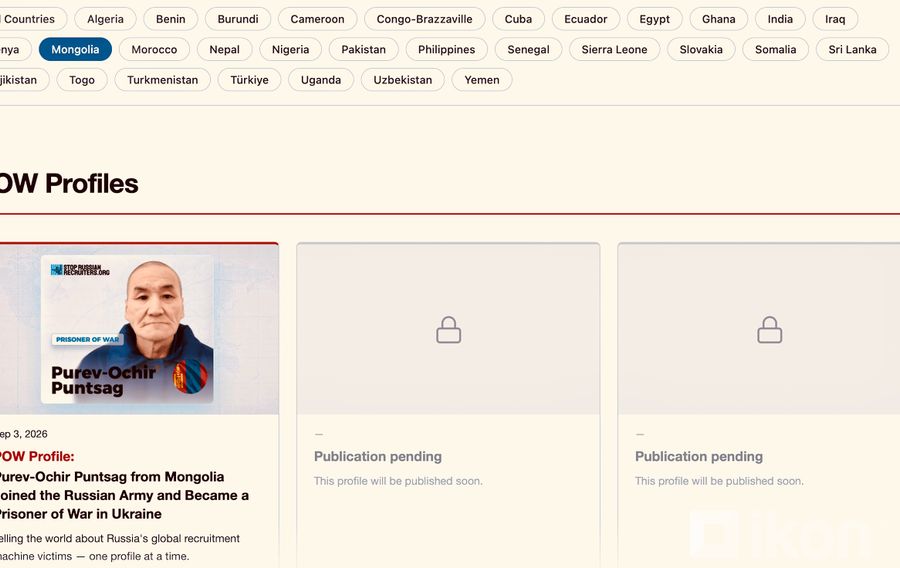The width and height of the screenshot is (900, 568).
Task: Click the 'POW Profile:' red label
Action: 37,457
